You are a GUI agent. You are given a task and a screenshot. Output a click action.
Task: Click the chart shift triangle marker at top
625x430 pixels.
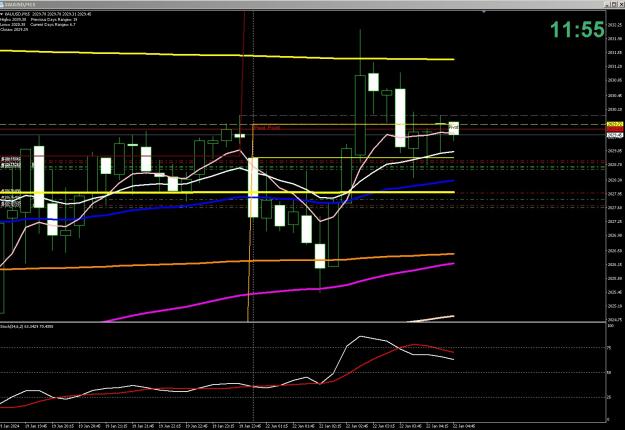(x=484, y=12)
